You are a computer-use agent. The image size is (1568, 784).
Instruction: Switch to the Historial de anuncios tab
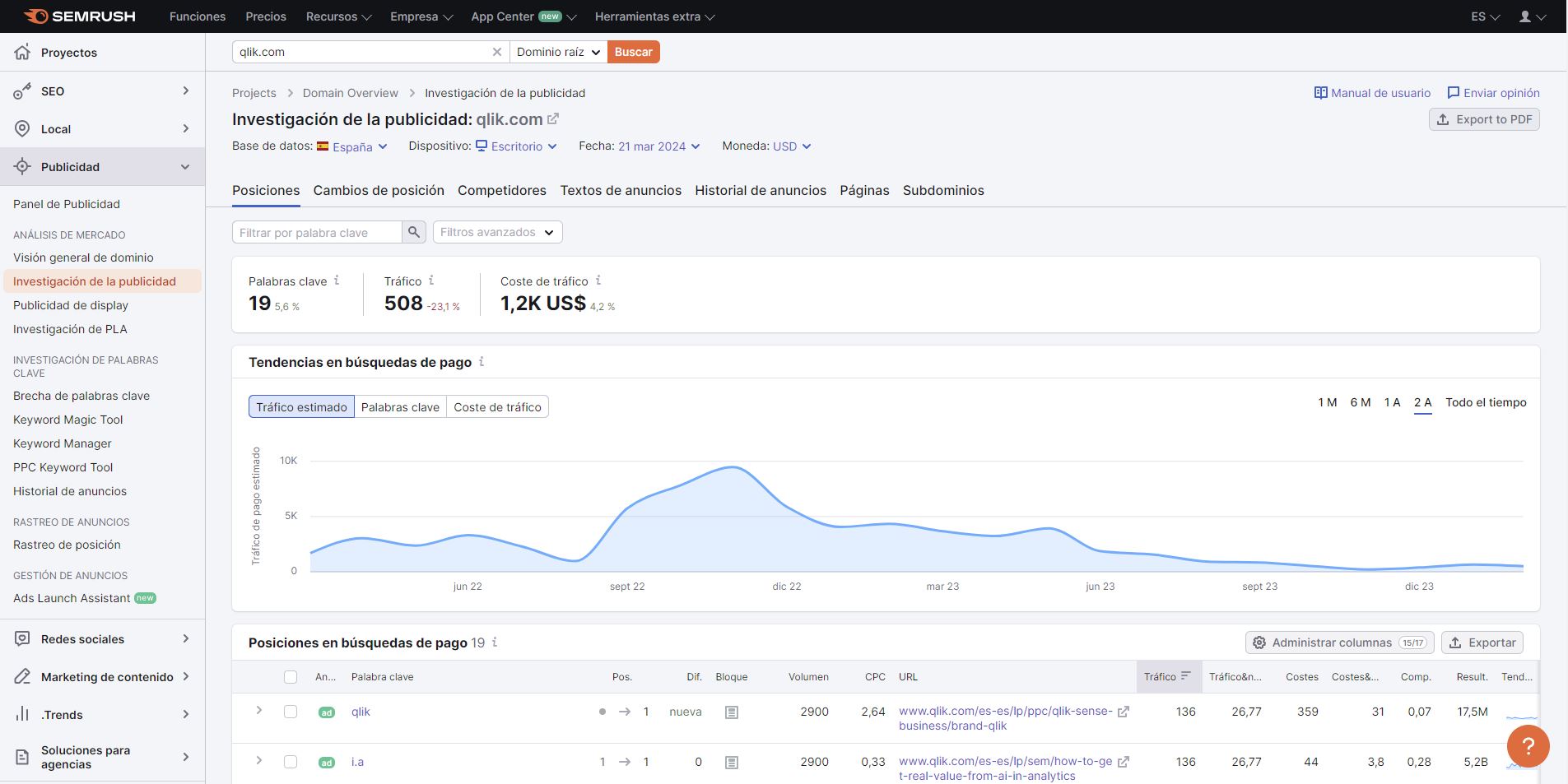761,190
